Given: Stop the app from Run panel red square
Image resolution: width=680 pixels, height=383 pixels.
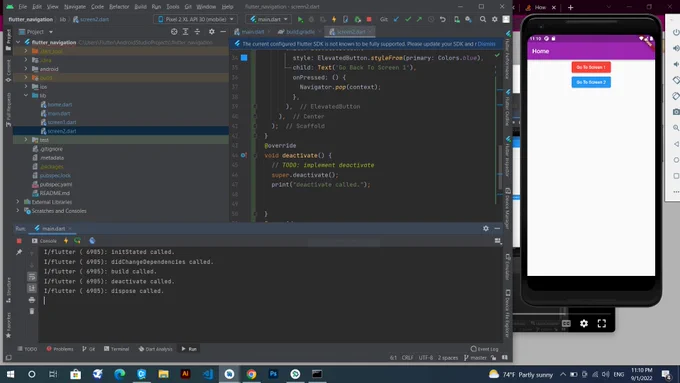Looking at the screenshot, I should (19, 241).
